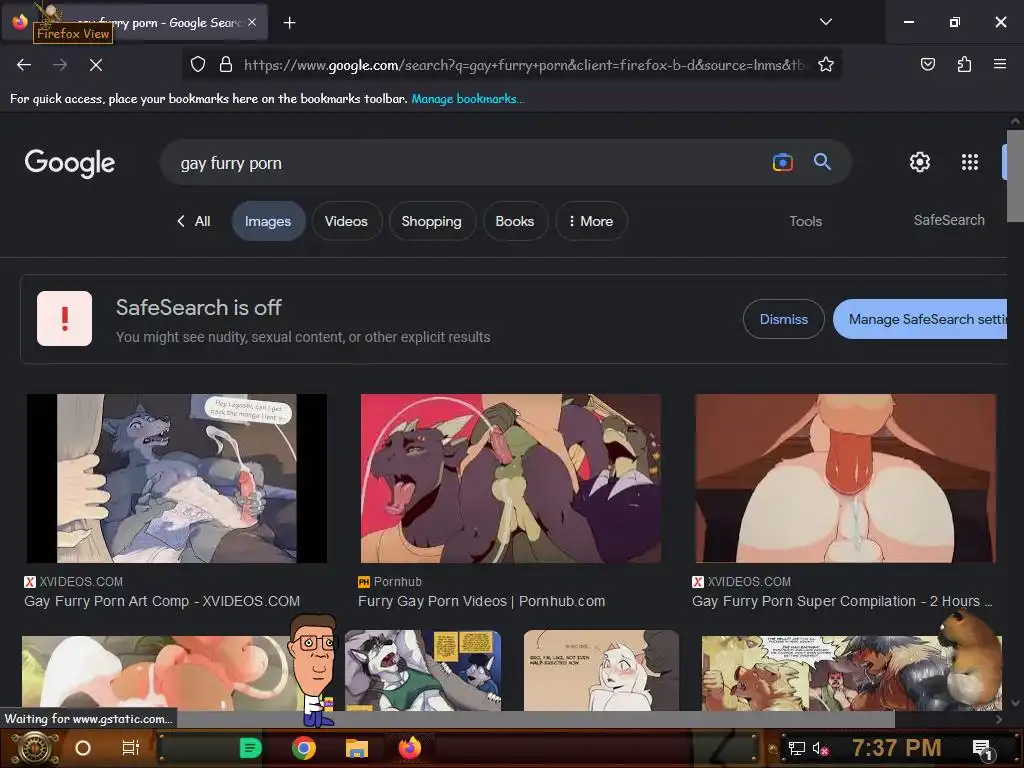This screenshot has width=1024, height=768.
Task: Open the Manage bookmarks link
Action: click(467, 99)
